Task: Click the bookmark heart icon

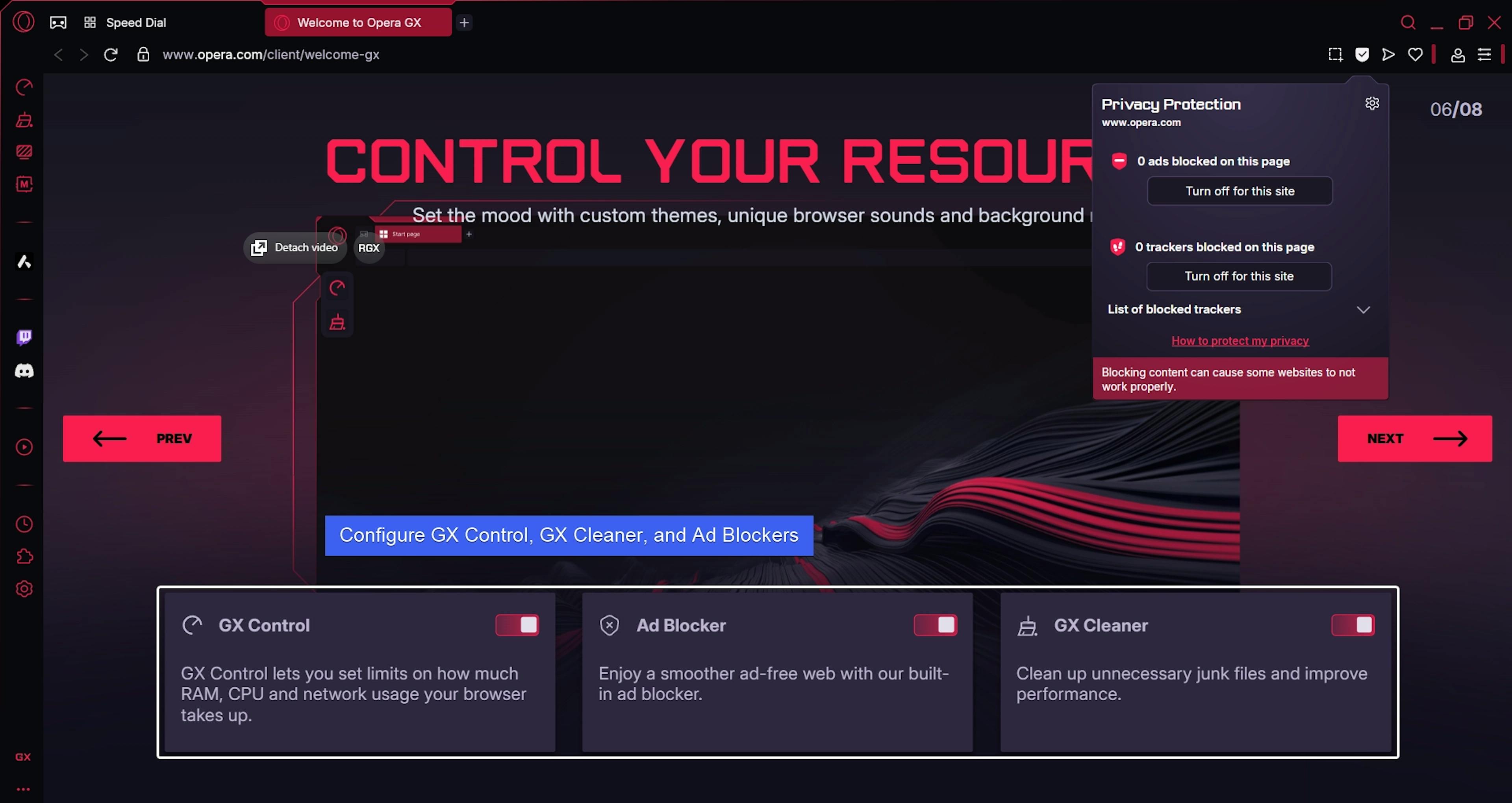Action: (1415, 55)
